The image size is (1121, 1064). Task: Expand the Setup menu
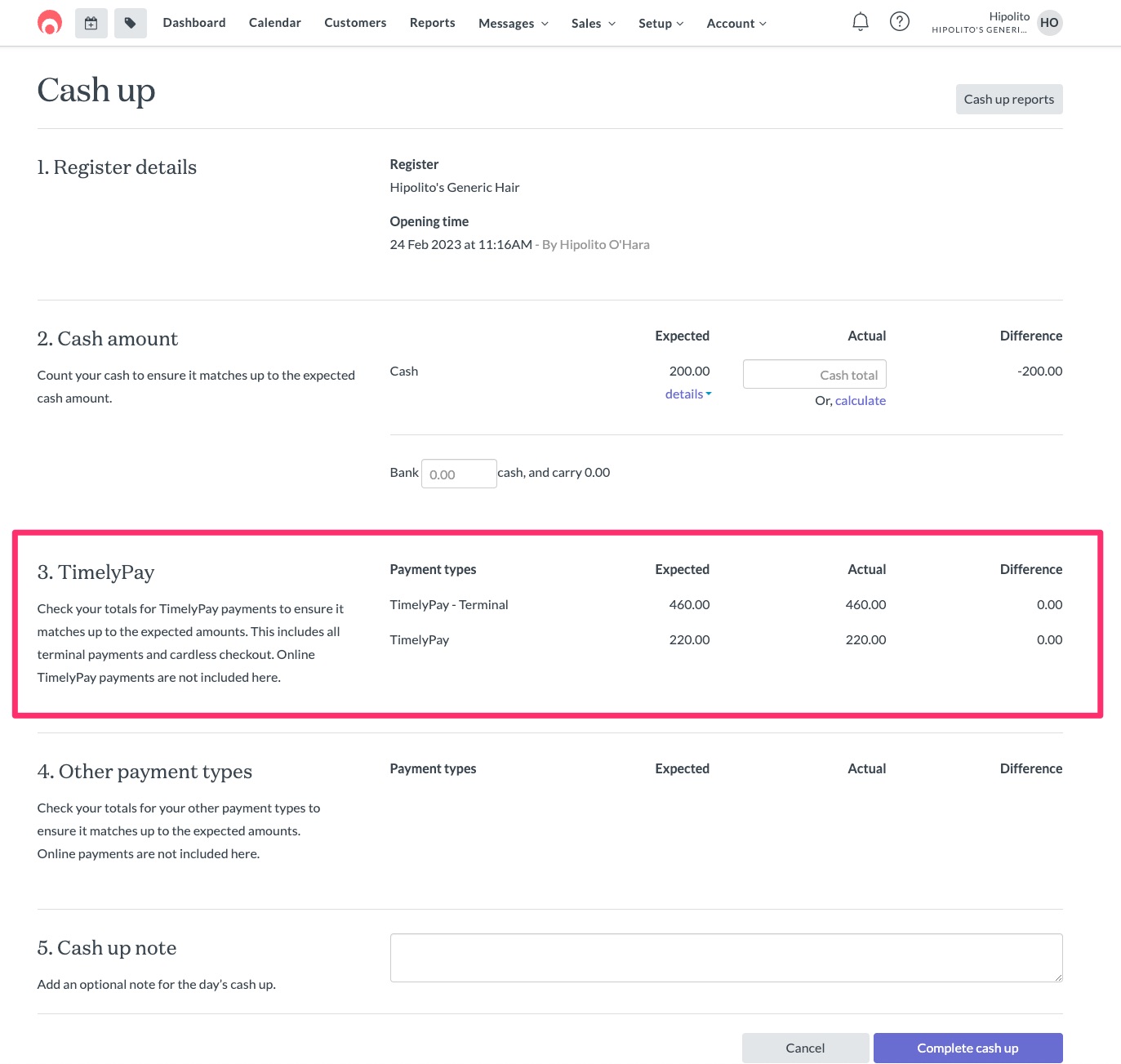[661, 24]
